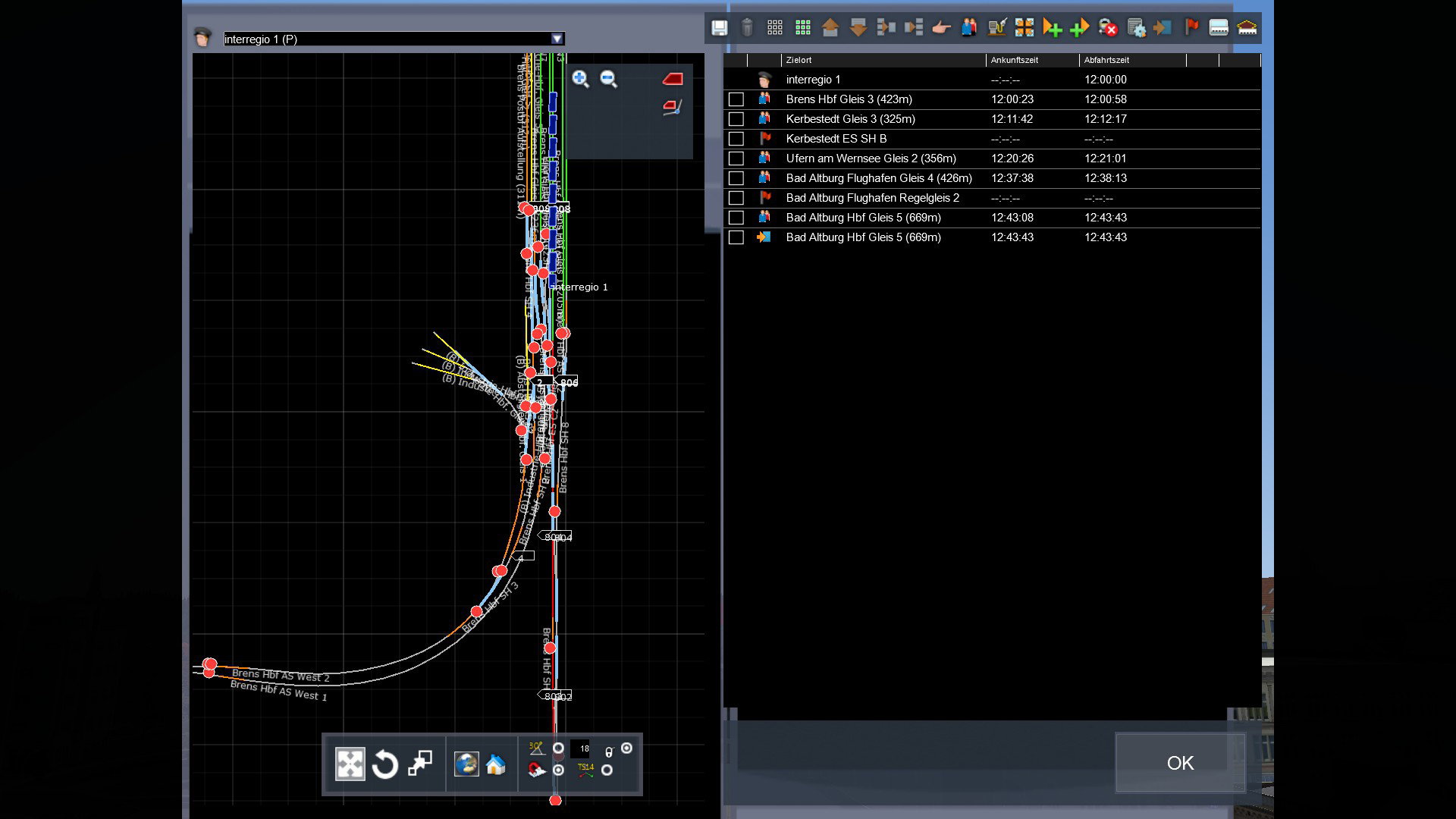
Task: Toggle the 30 degree angle snap option
Action: point(558,748)
